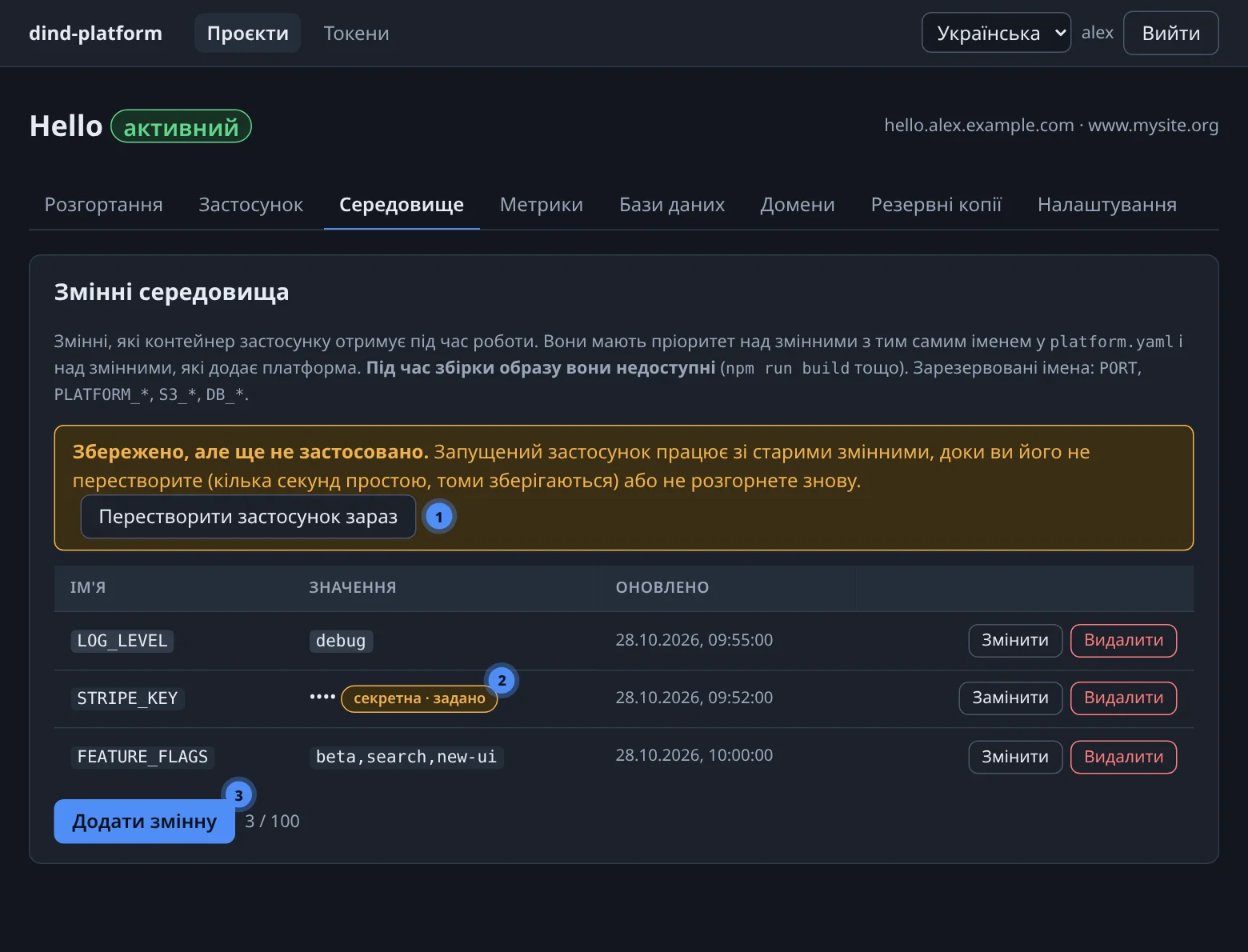This screenshot has width=1248, height=952.
Task: Click the Вийти logout button
Action: click(1170, 33)
